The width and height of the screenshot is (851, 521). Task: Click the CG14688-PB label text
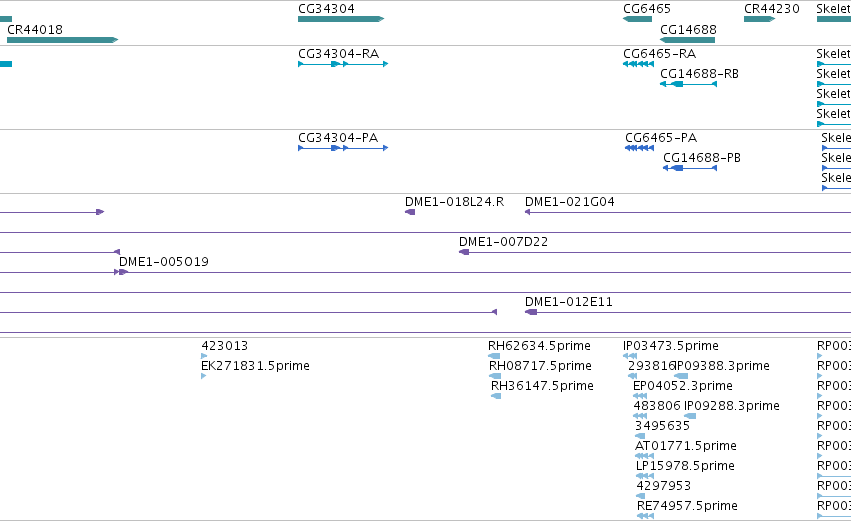(702, 158)
